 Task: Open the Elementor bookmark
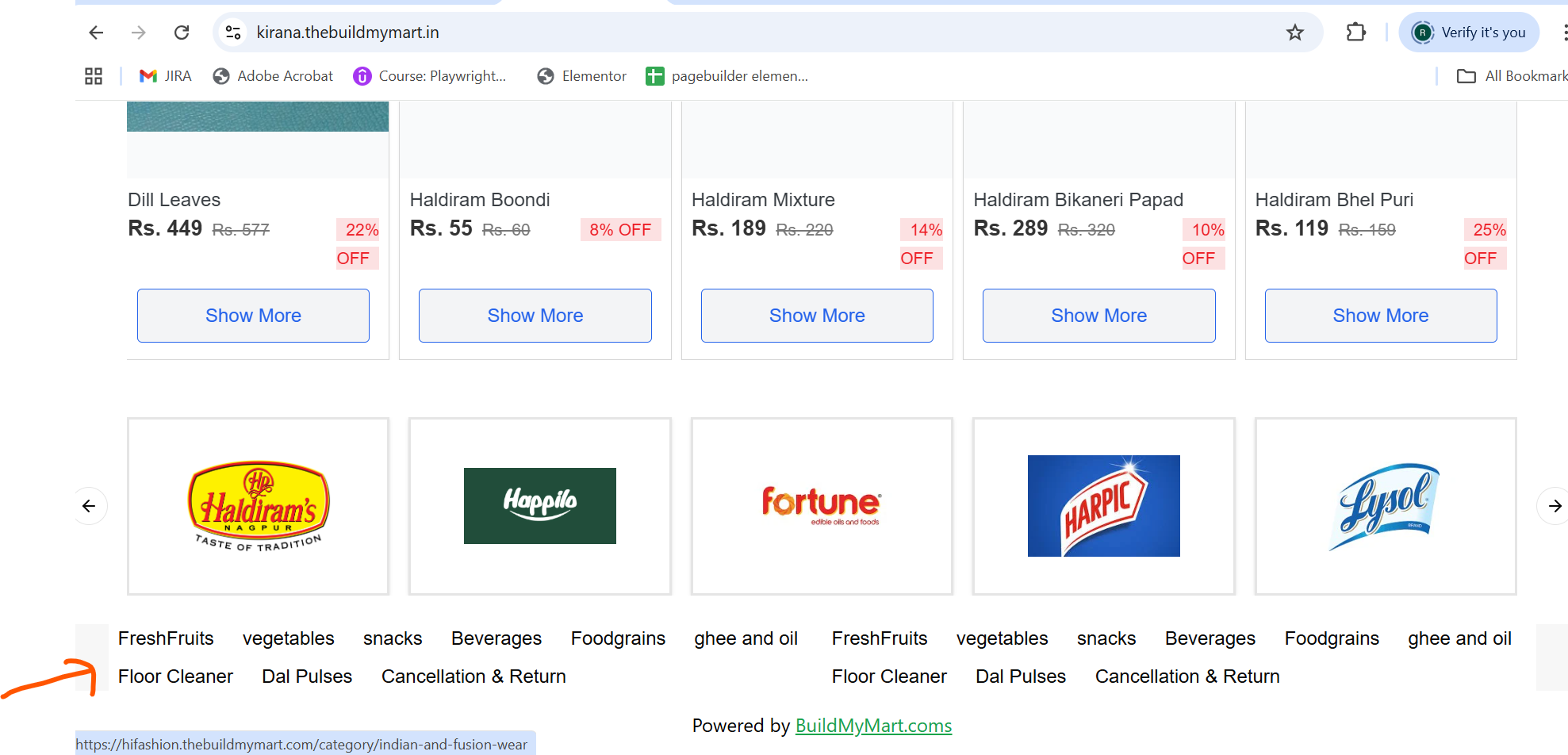click(582, 76)
